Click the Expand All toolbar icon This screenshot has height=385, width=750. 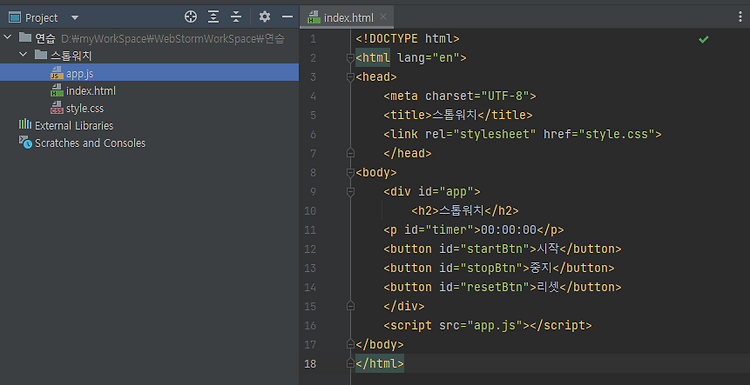213,17
